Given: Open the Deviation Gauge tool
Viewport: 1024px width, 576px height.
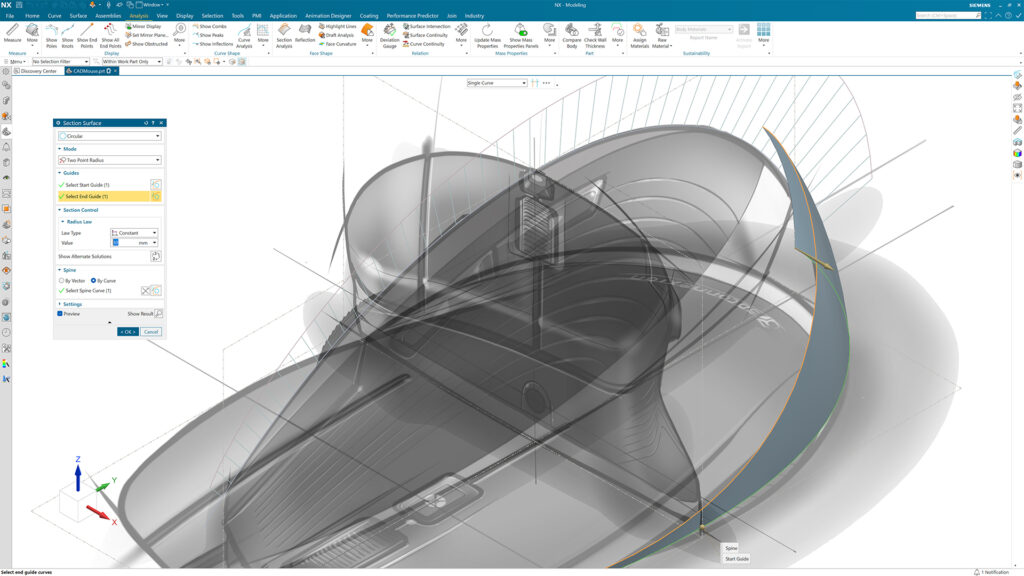Looking at the screenshot, I should click(389, 35).
